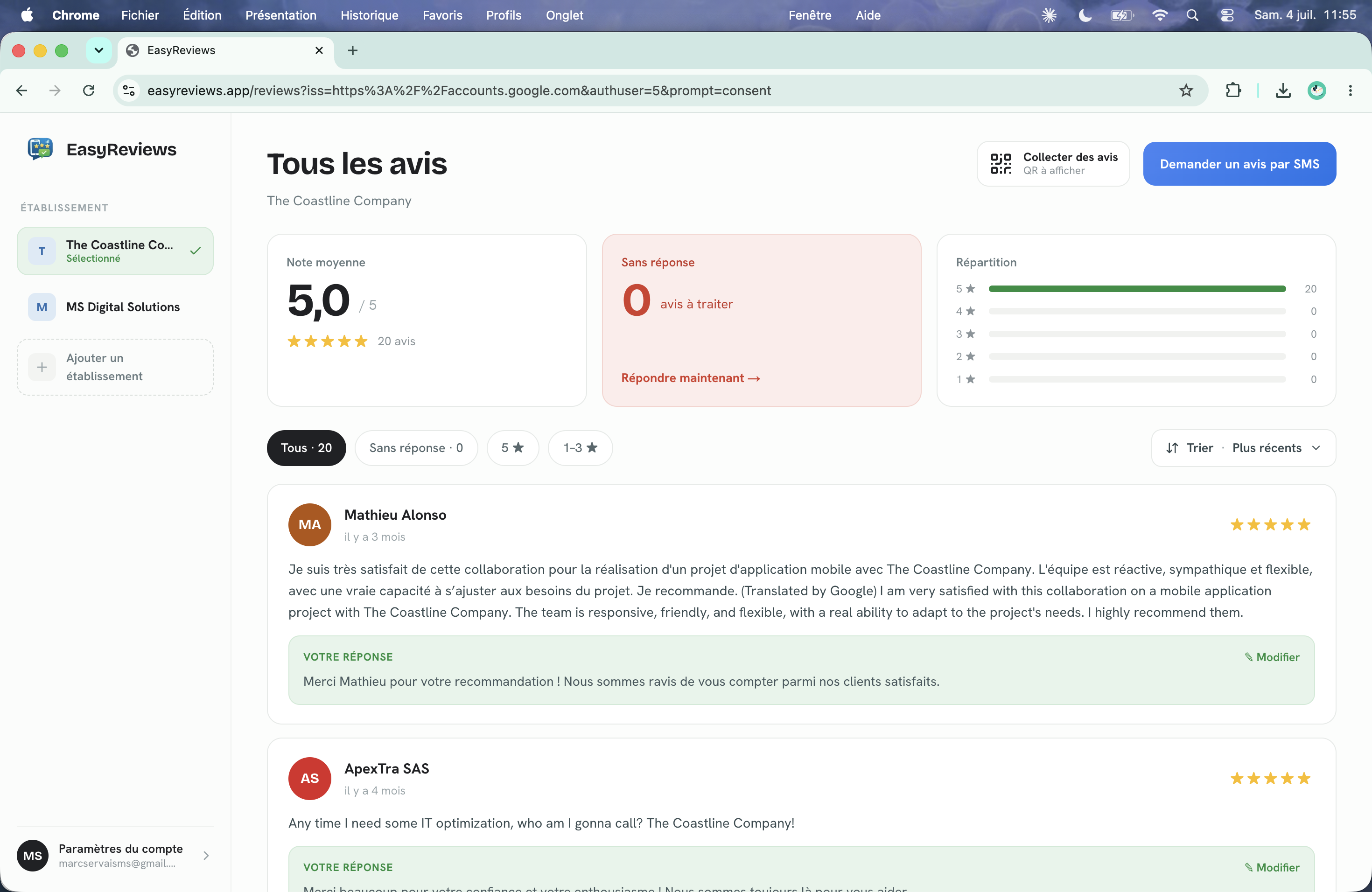Click the date and time in menu bar
The width and height of the screenshot is (1372, 892).
(x=1305, y=15)
